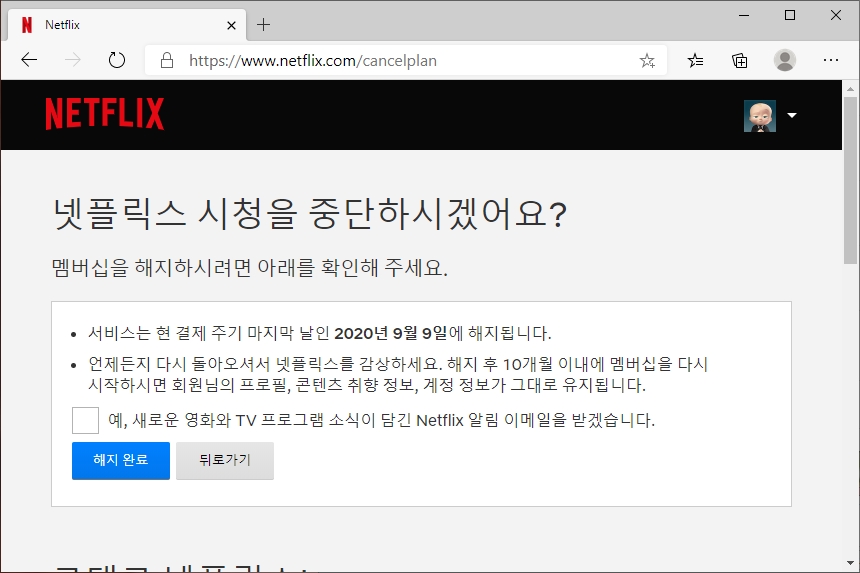Click the page scrollbar down arrow
The image size is (860, 573).
click(x=851, y=563)
